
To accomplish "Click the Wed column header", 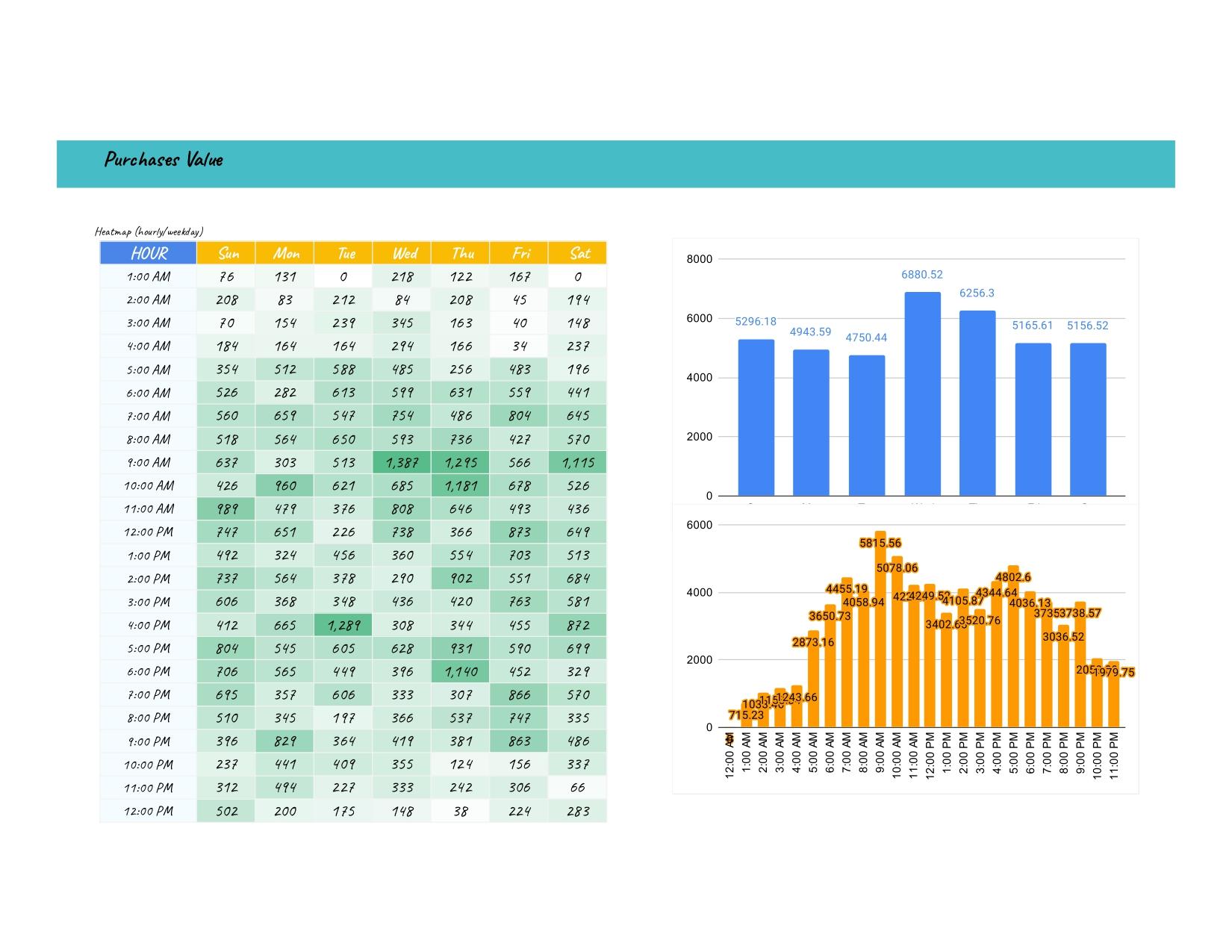I will click(402, 253).
